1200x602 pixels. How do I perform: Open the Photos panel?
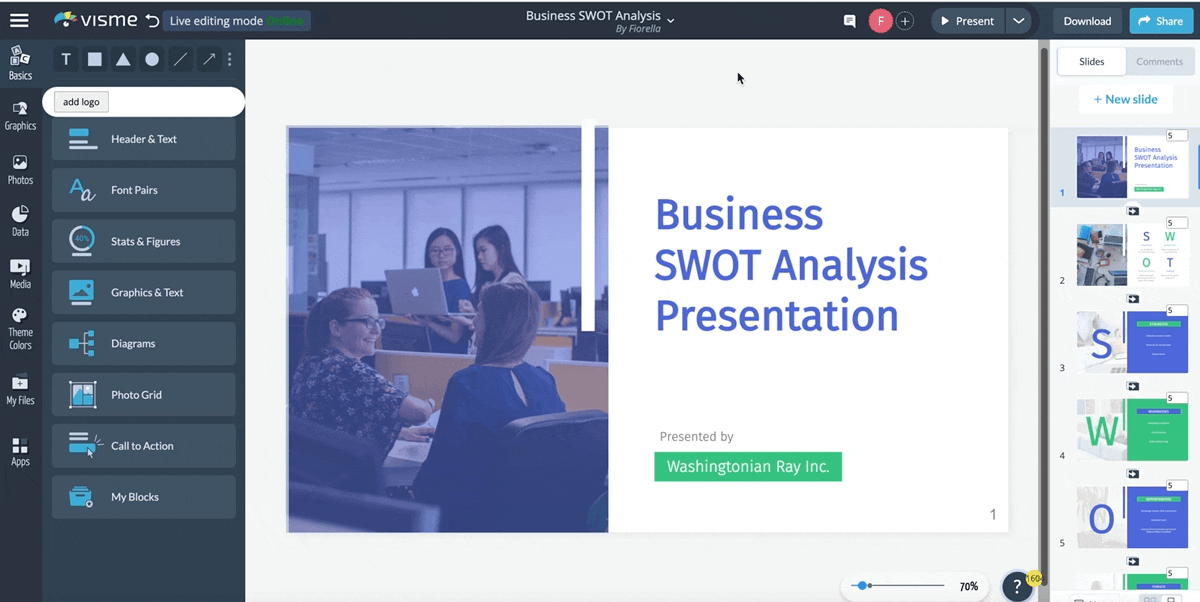point(20,168)
